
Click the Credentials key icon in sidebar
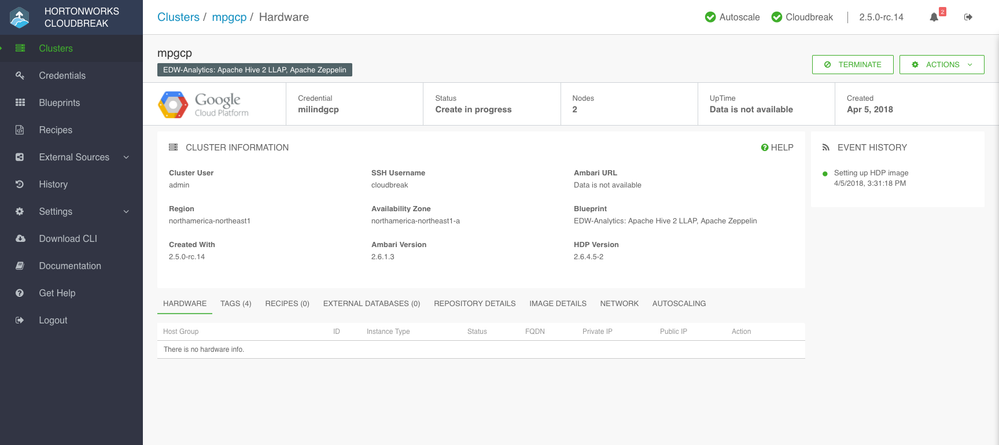(x=20, y=76)
